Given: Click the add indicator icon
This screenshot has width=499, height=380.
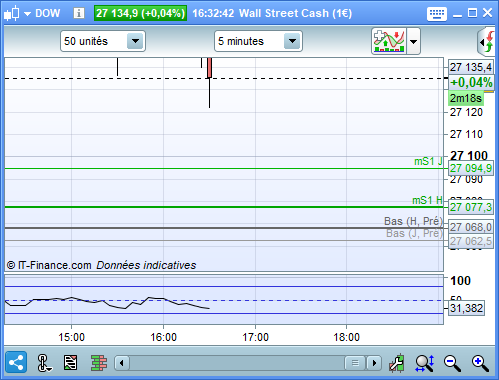Looking at the screenshot, I should tap(389, 41).
